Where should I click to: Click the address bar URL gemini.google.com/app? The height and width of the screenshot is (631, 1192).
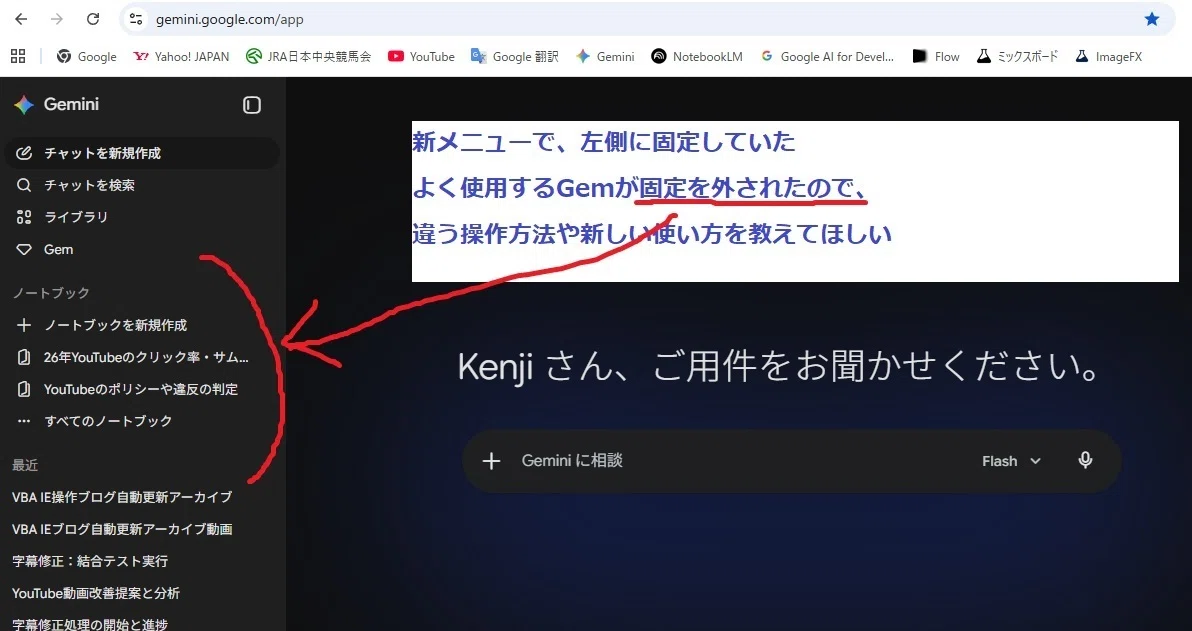tap(230, 20)
